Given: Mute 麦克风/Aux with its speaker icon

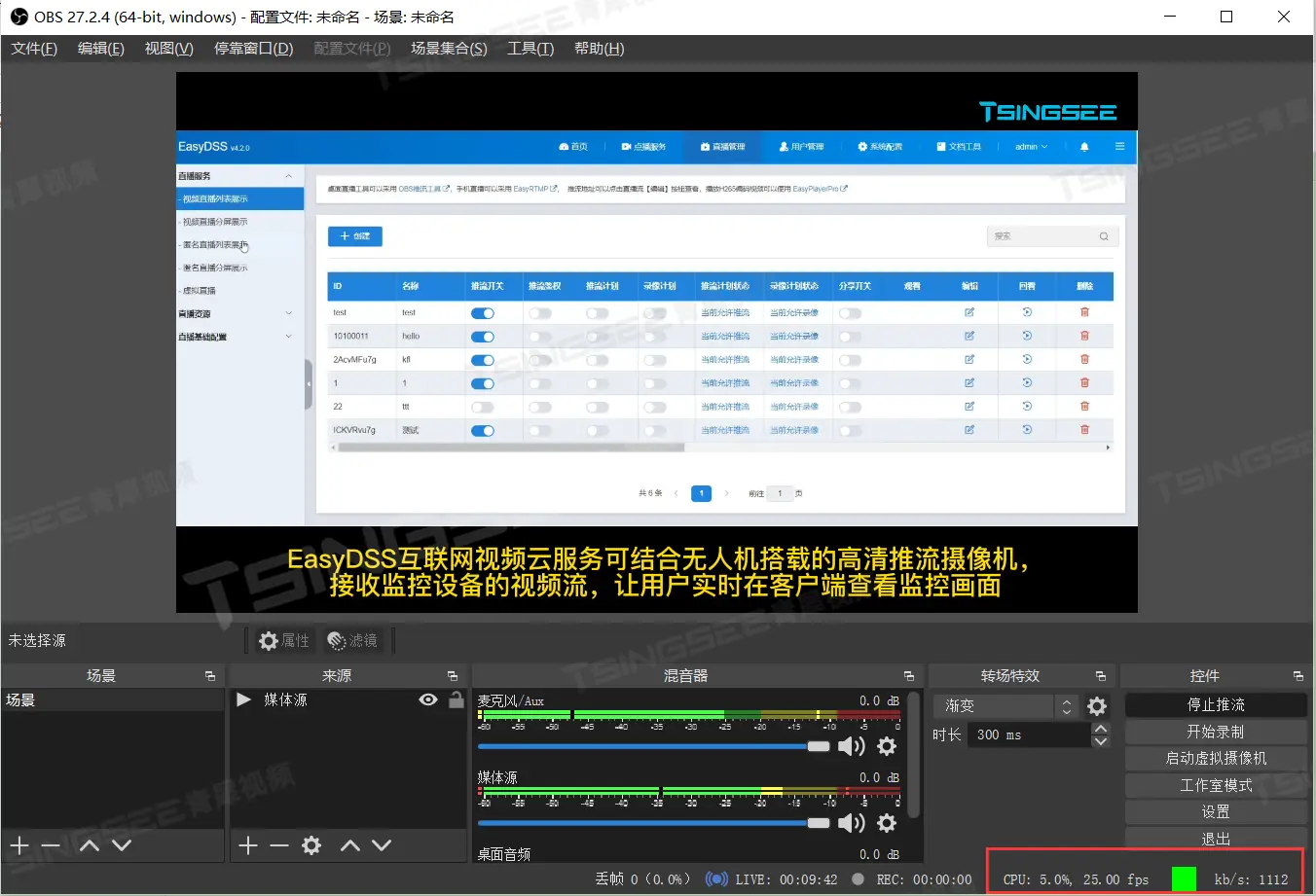Looking at the screenshot, I should click(851, 745).
